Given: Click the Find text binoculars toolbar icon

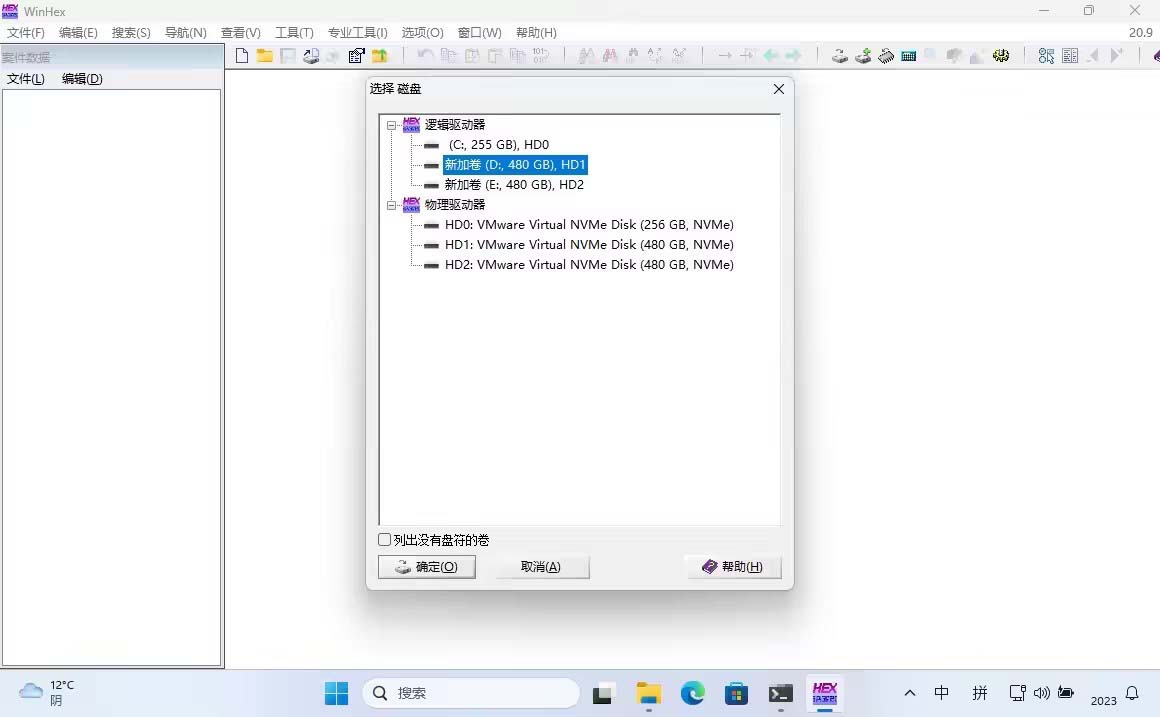Looking at the screenshot, I should pos(586,55).
